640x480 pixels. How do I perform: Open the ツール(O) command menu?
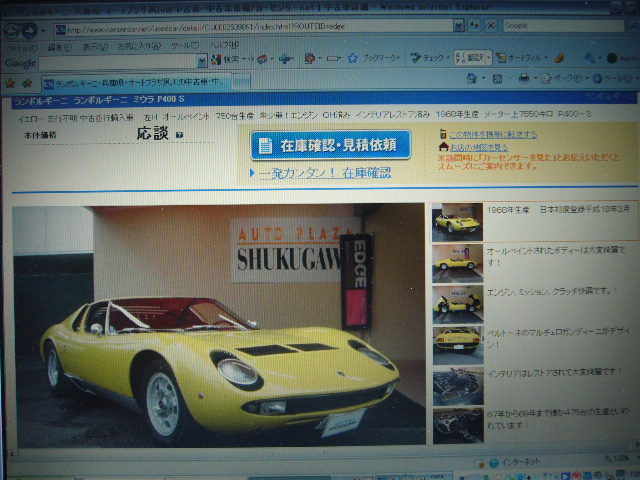click(x=615, y=78)
